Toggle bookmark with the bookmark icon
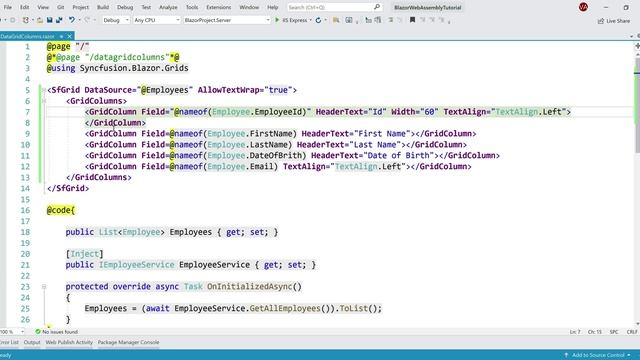640x360 pixels. 412,20
